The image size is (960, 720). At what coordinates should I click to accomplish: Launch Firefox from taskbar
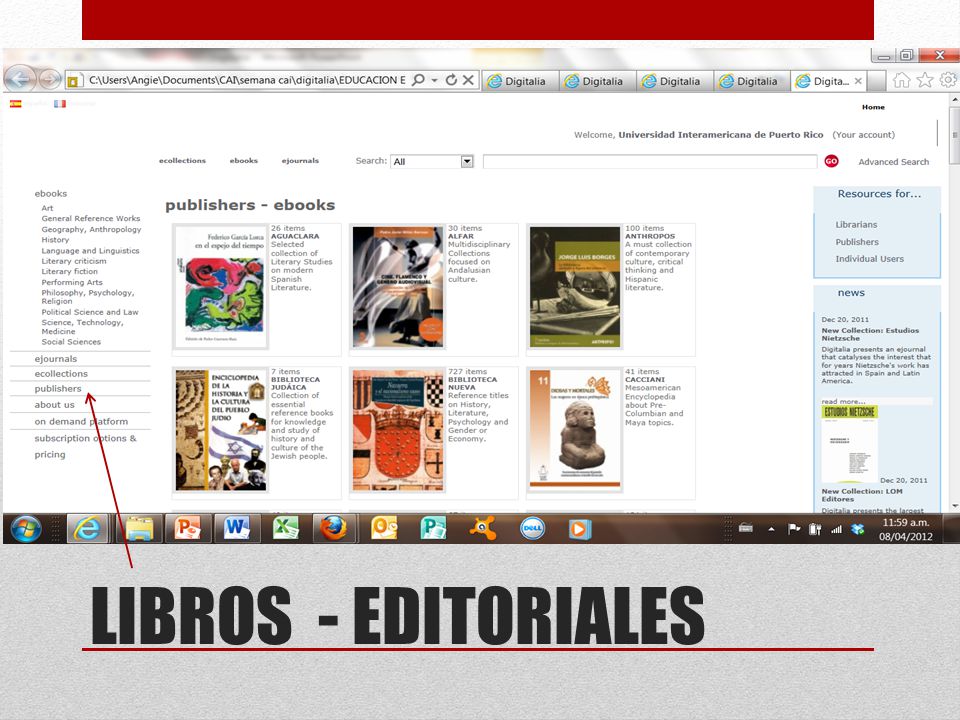334,528
